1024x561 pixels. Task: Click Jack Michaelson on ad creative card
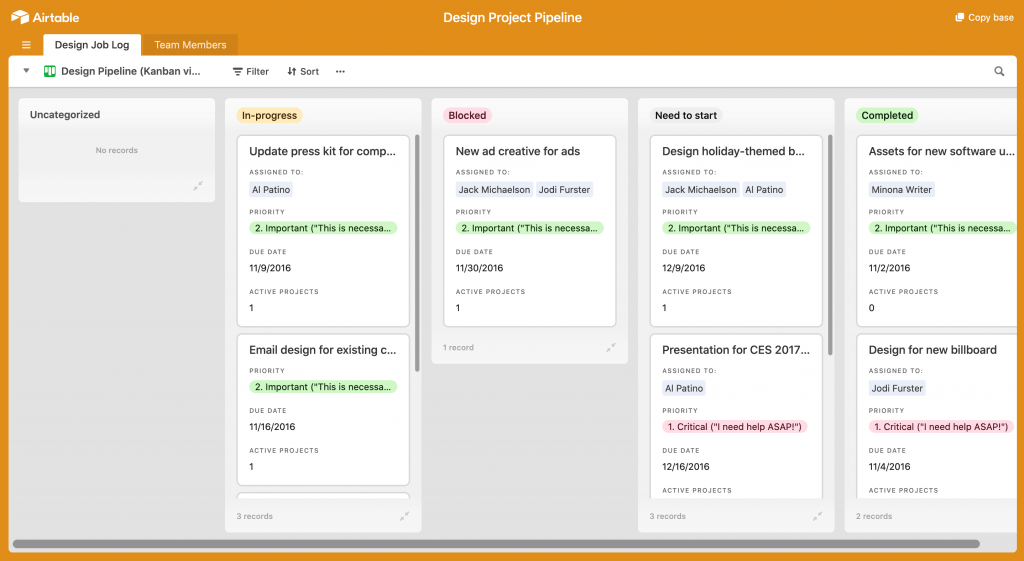(x=494, y=189)
